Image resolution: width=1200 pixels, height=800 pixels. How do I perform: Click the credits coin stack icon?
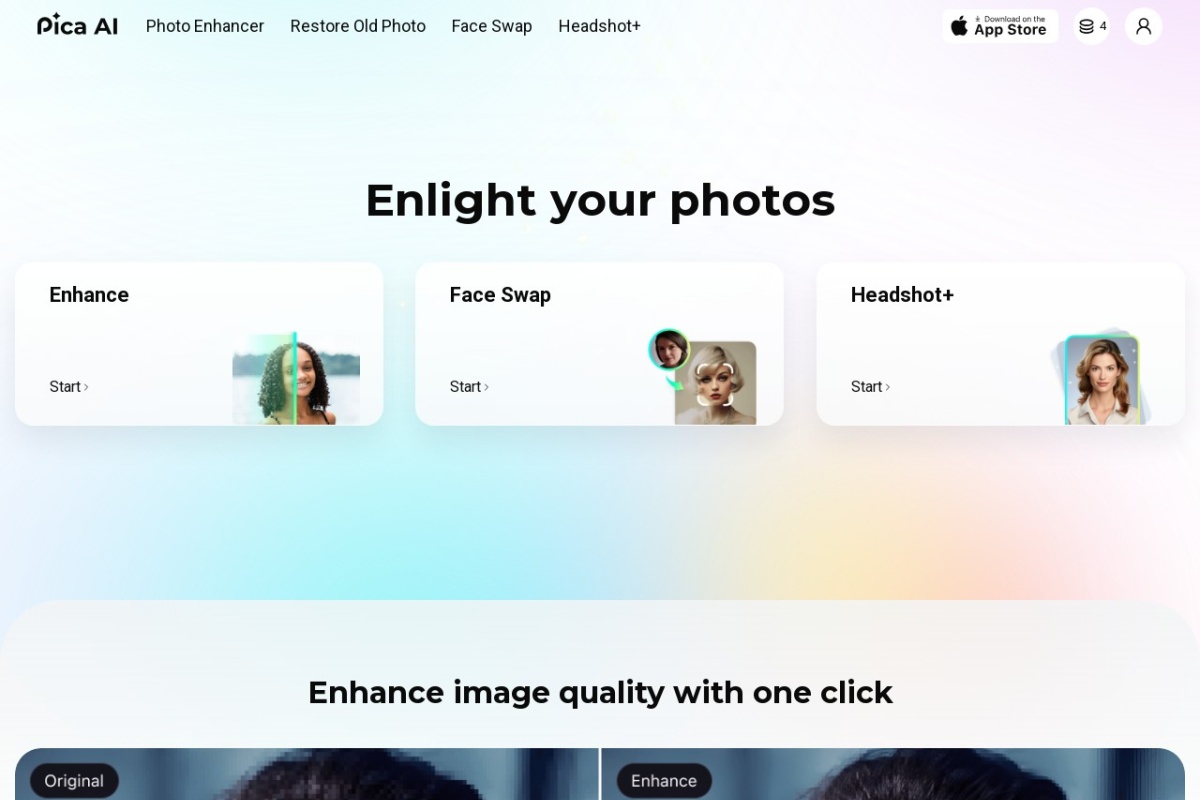pyautogui.click(x=1086, y=26)
